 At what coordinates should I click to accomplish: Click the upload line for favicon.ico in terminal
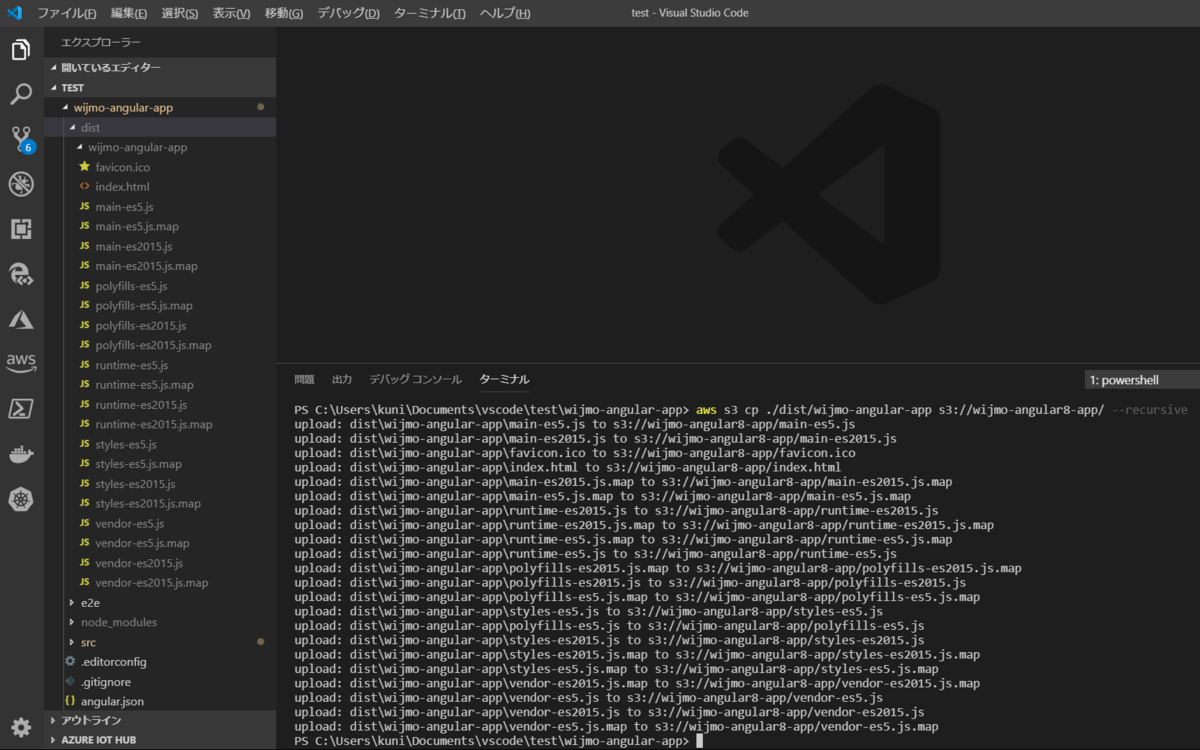coord(575,453)
